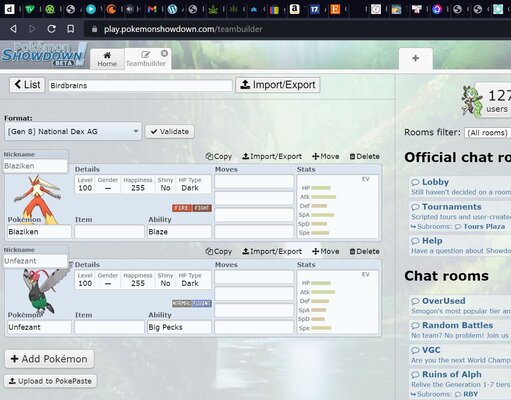This screenshot has height=400, width=511.
Task: Edit the team name field Birdbrains
Action: 140,85
